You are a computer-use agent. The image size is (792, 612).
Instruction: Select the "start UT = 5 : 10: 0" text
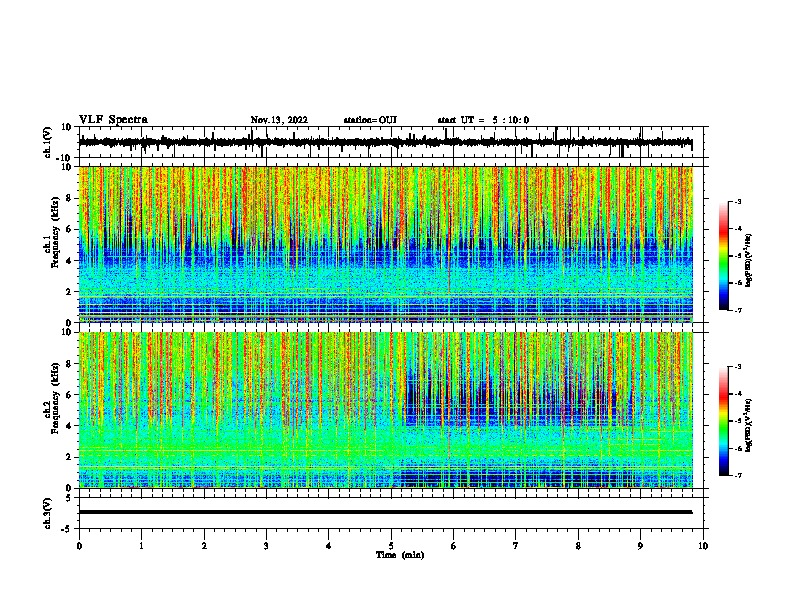tap(483, 120)
